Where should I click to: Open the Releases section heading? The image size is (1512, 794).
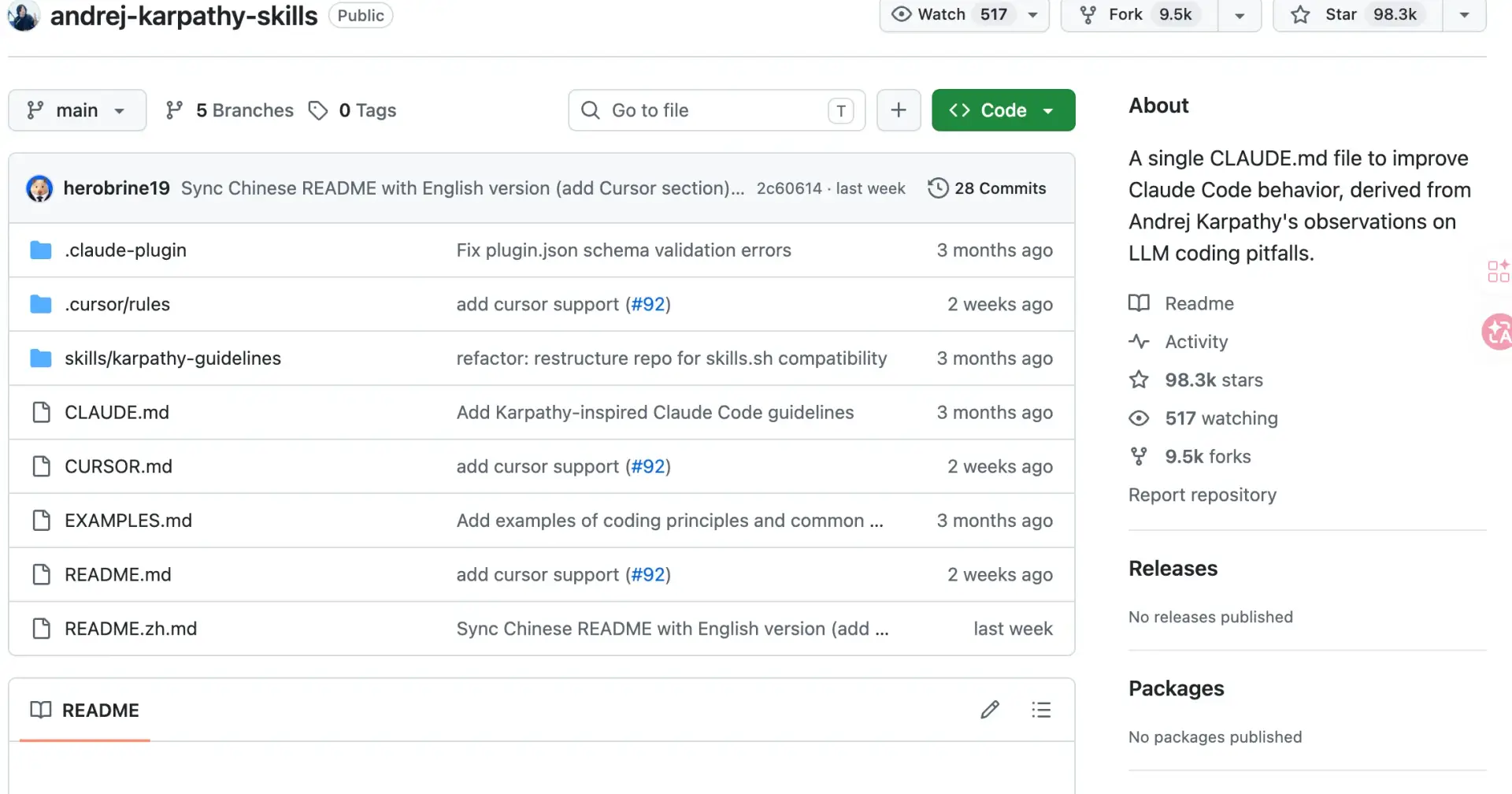(1173, 569)
